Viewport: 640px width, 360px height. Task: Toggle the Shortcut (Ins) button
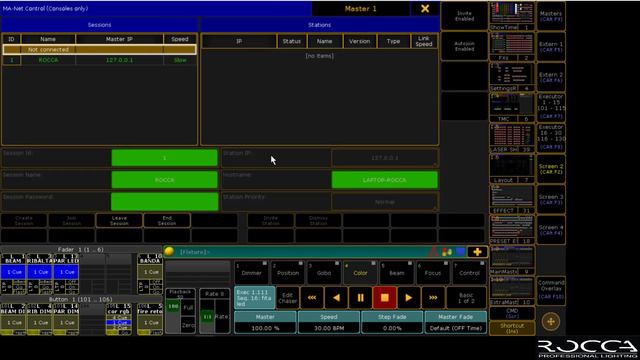coord(512,328)
